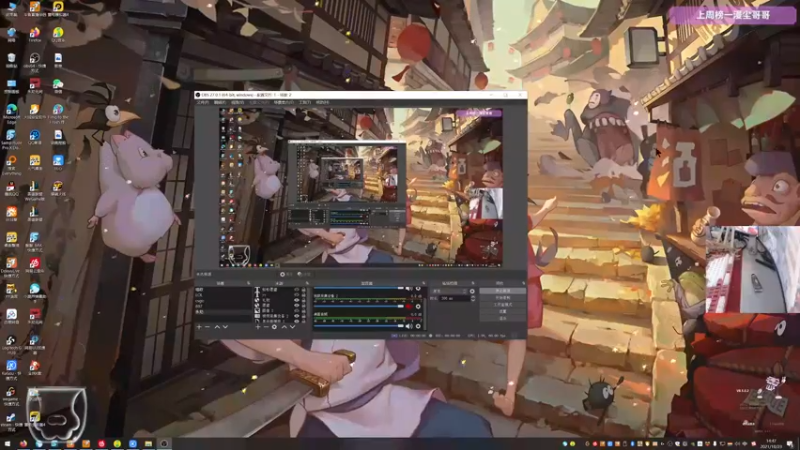Open the 视图 menu in OBS
800x450 pixels.
pyautogui.click(x=237, y=102)
